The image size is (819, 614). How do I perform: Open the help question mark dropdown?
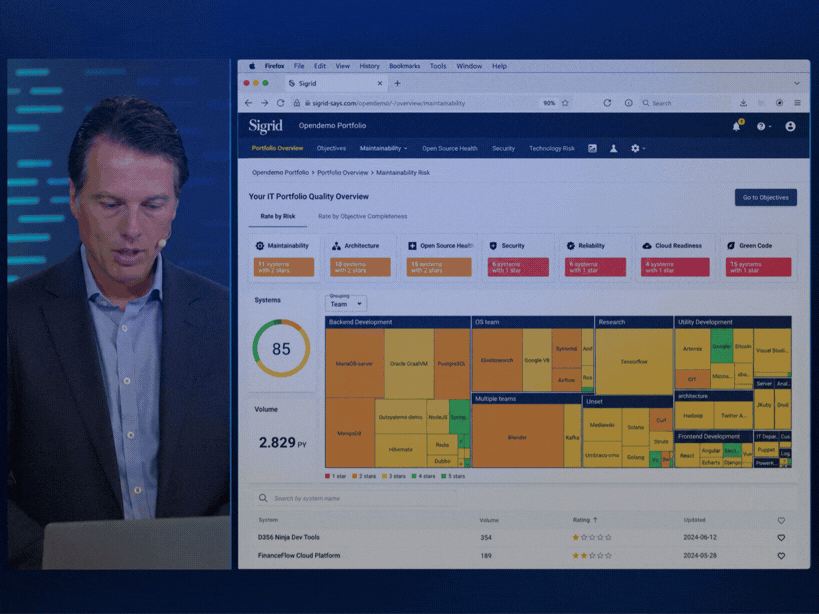click(x=764, y=126)
